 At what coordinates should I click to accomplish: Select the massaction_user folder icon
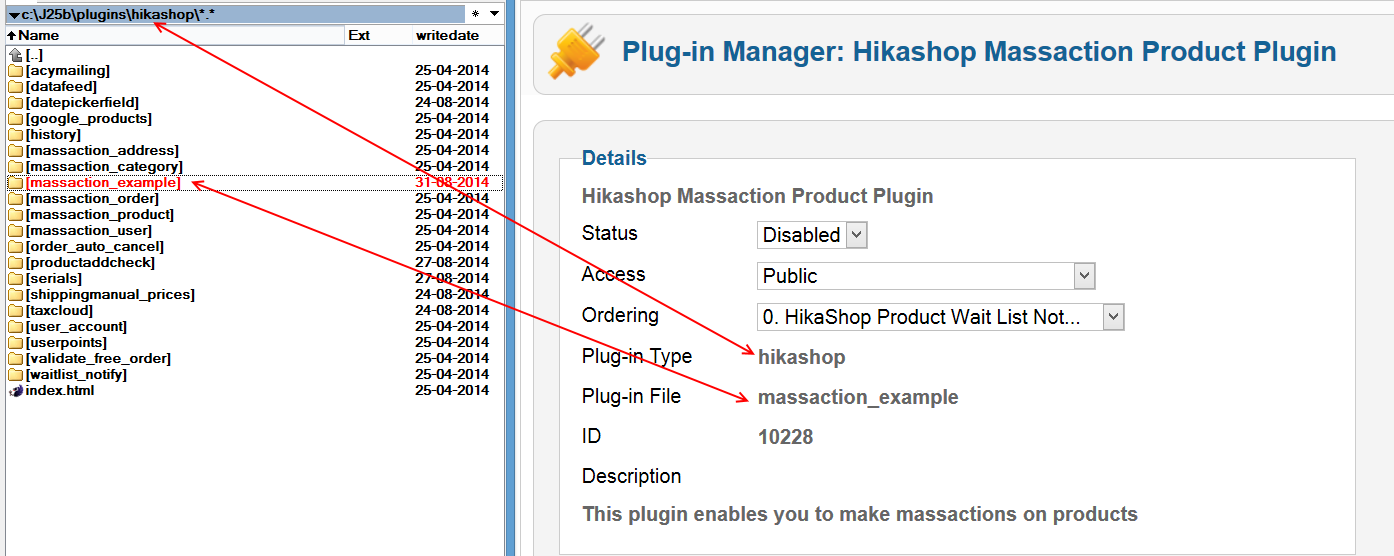(15, 231)
